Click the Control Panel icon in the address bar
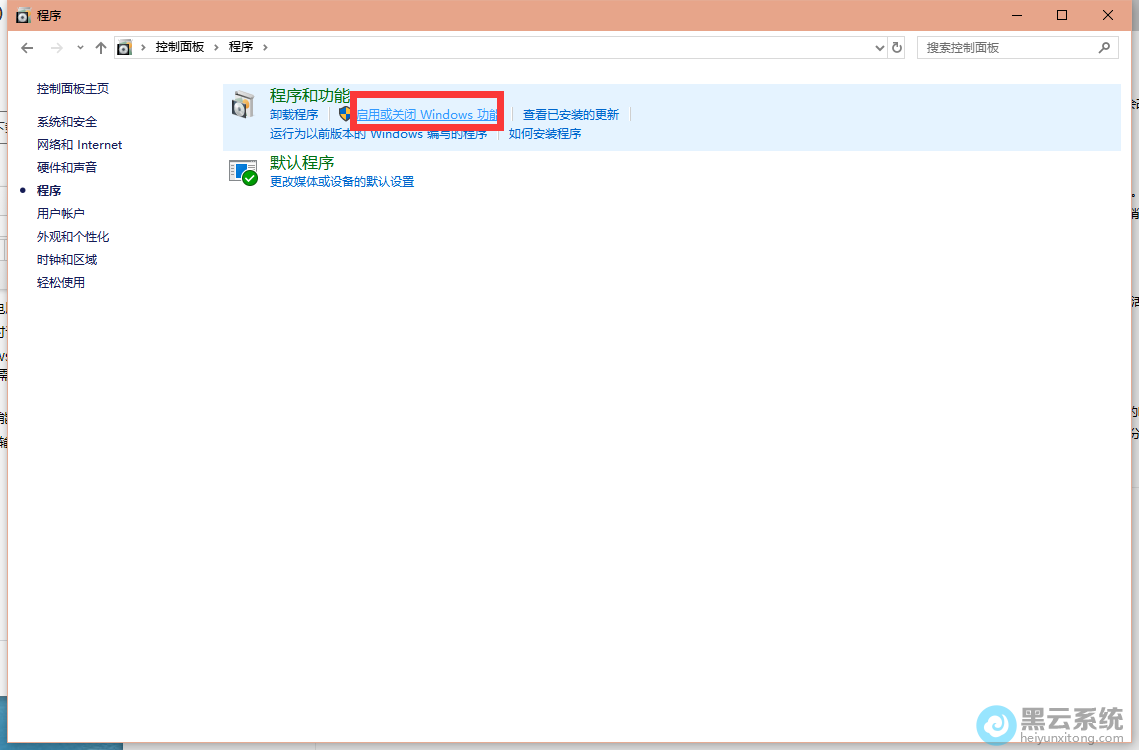 124,46
